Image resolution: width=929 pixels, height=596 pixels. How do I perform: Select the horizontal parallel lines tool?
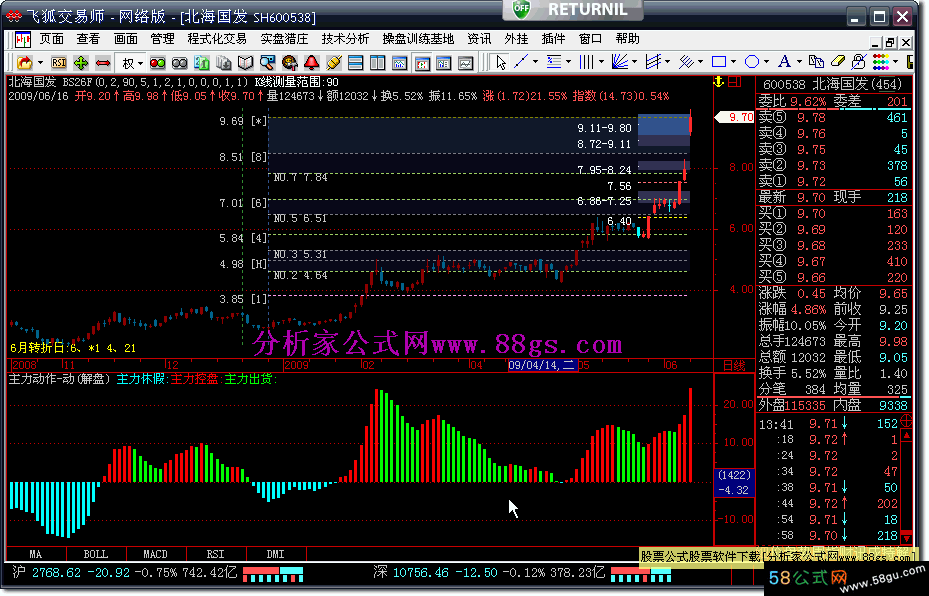coord(554,62)
